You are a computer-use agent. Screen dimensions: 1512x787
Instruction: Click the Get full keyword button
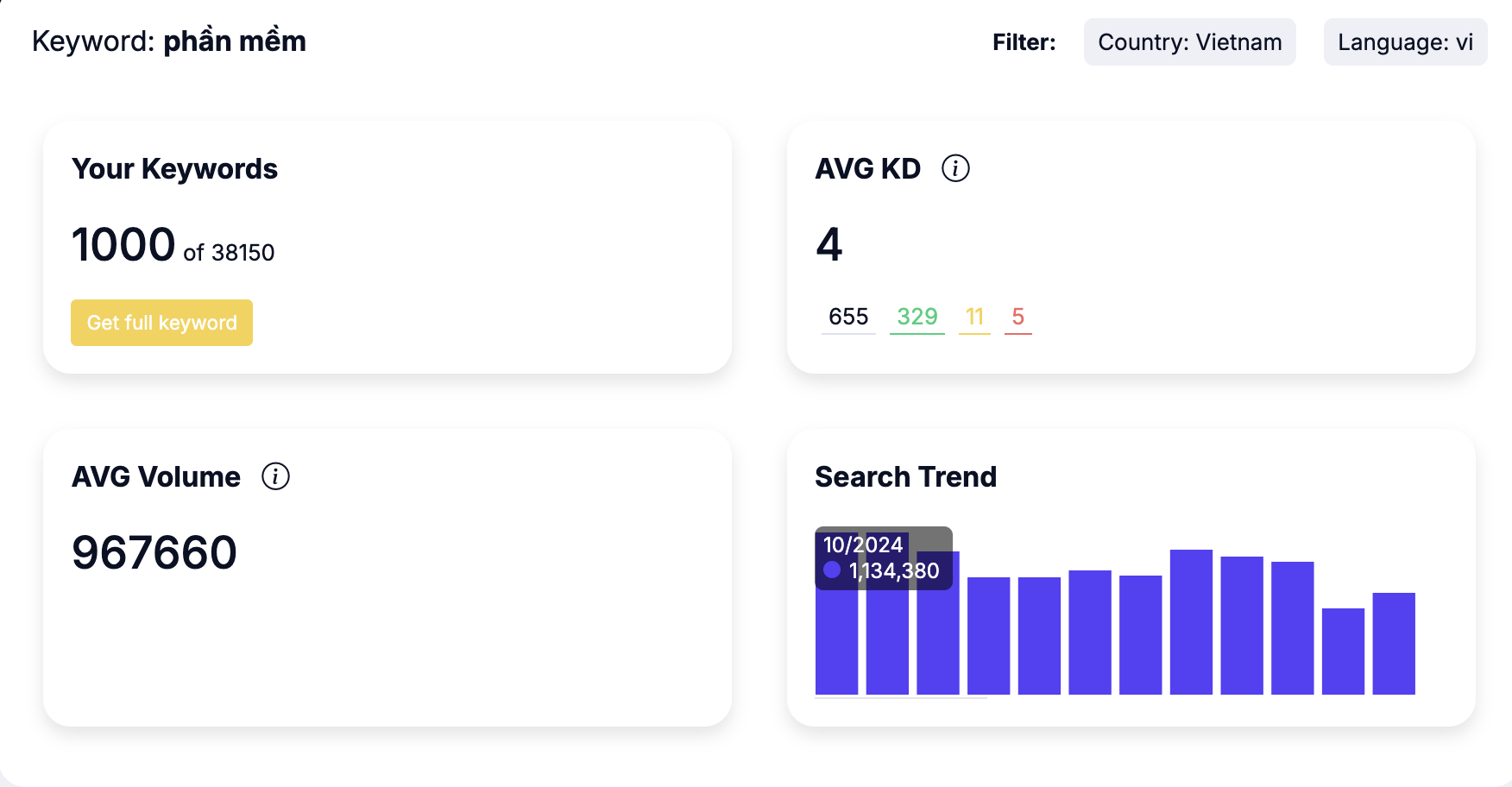(161, 323)
